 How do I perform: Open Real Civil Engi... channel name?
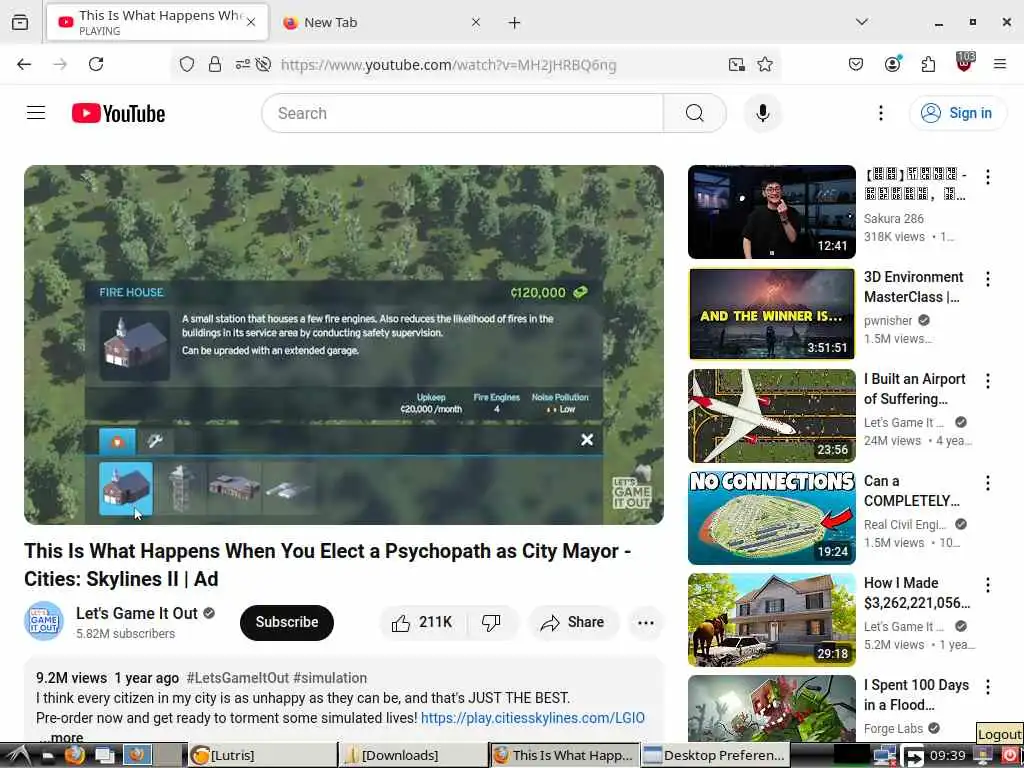pyautogui.click(x=904, y=524)
